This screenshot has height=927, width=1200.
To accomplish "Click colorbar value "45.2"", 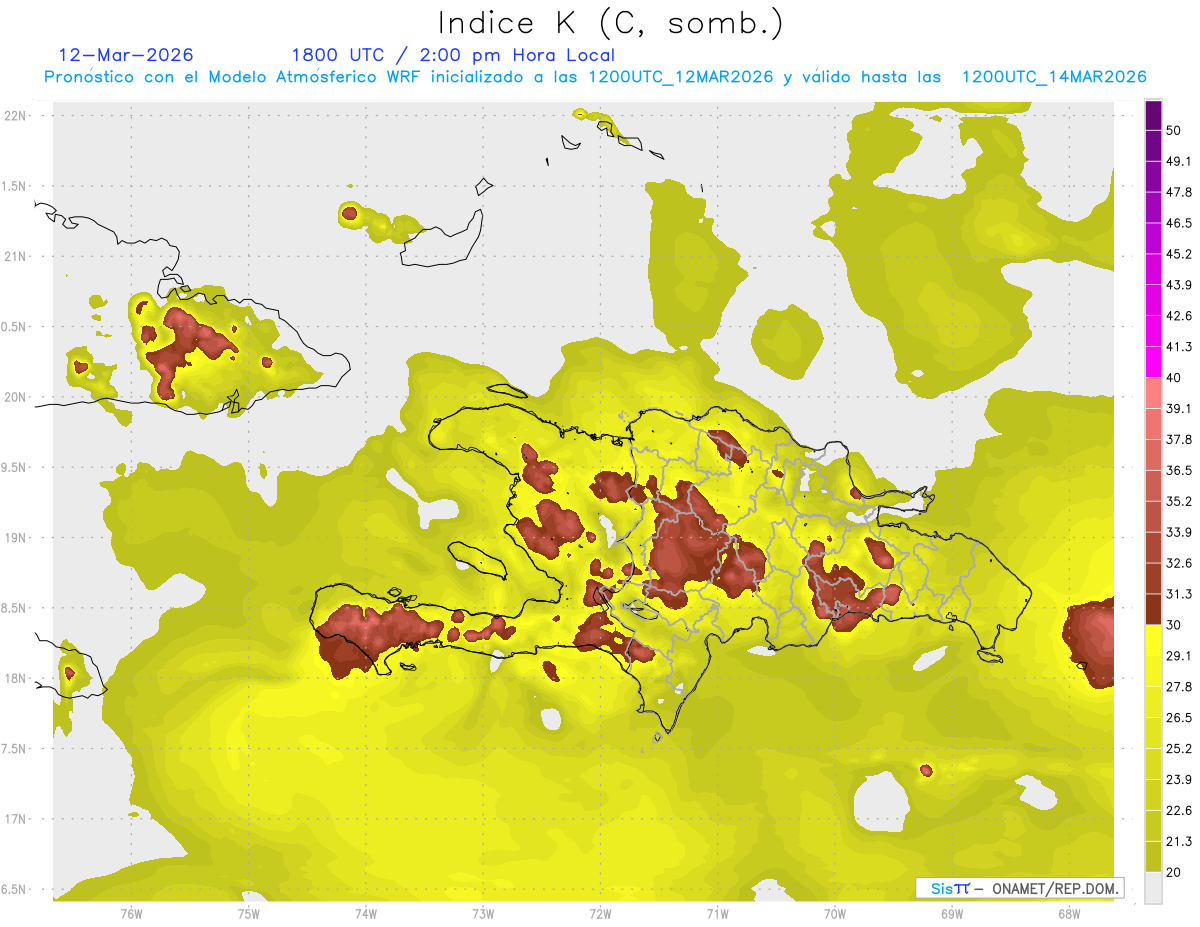I will (x=1180, y=254).
